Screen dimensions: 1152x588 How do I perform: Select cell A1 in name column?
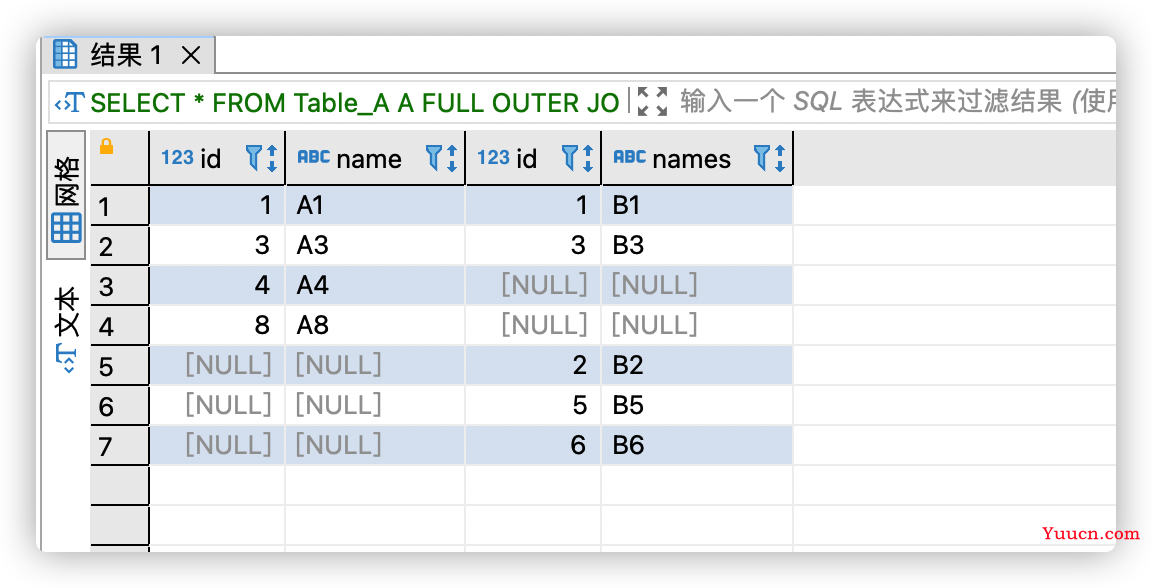(x=375, y=205)
